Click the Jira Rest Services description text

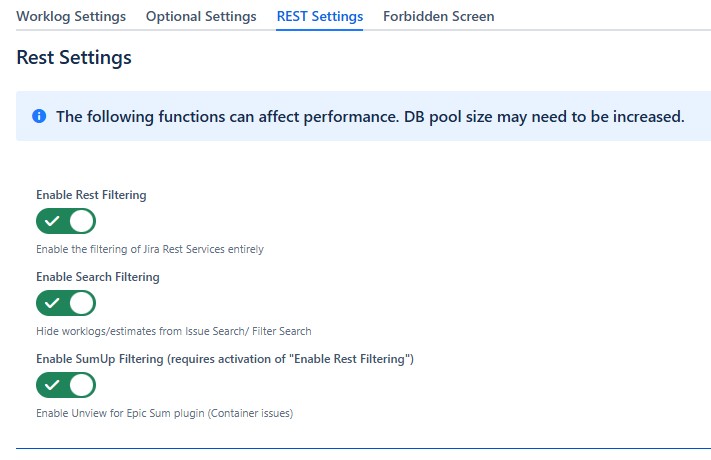point(150,249)
